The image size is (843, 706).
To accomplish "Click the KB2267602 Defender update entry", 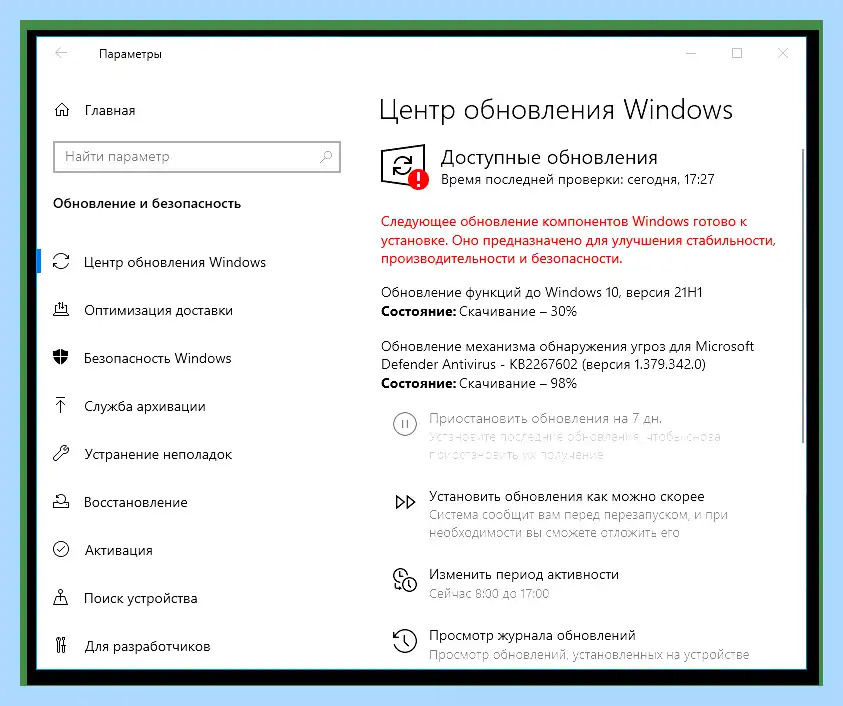I will coord(567,355).
